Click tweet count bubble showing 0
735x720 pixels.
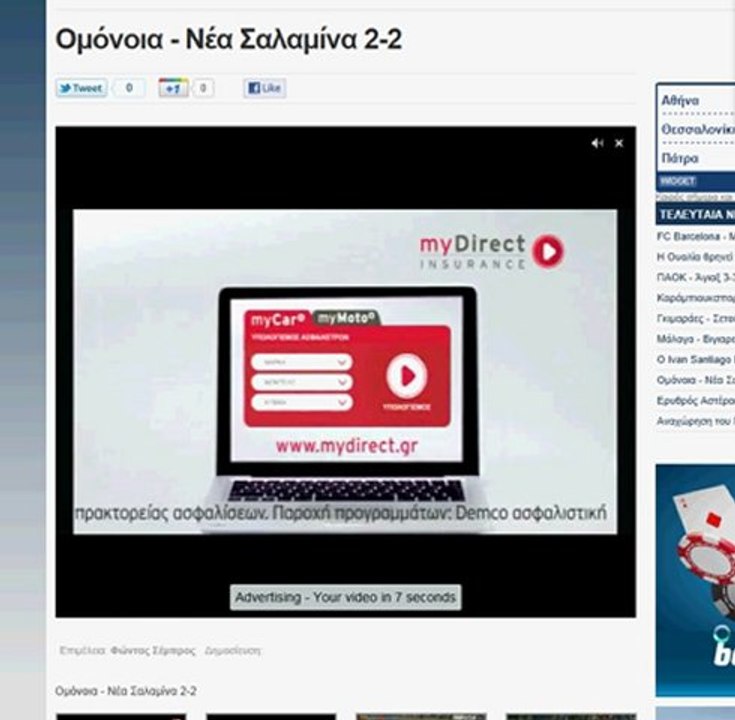[129, 88]
